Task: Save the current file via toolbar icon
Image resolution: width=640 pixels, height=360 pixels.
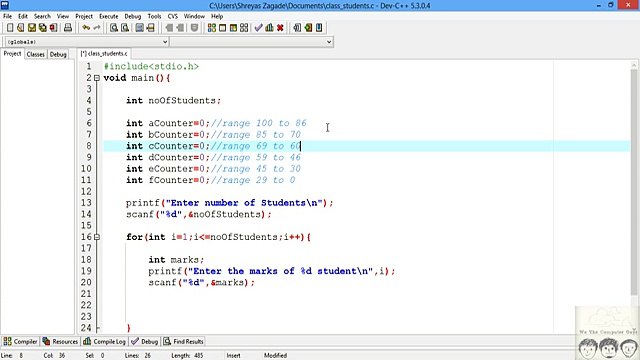Action: pyautogui.click(x=31, y=28)
